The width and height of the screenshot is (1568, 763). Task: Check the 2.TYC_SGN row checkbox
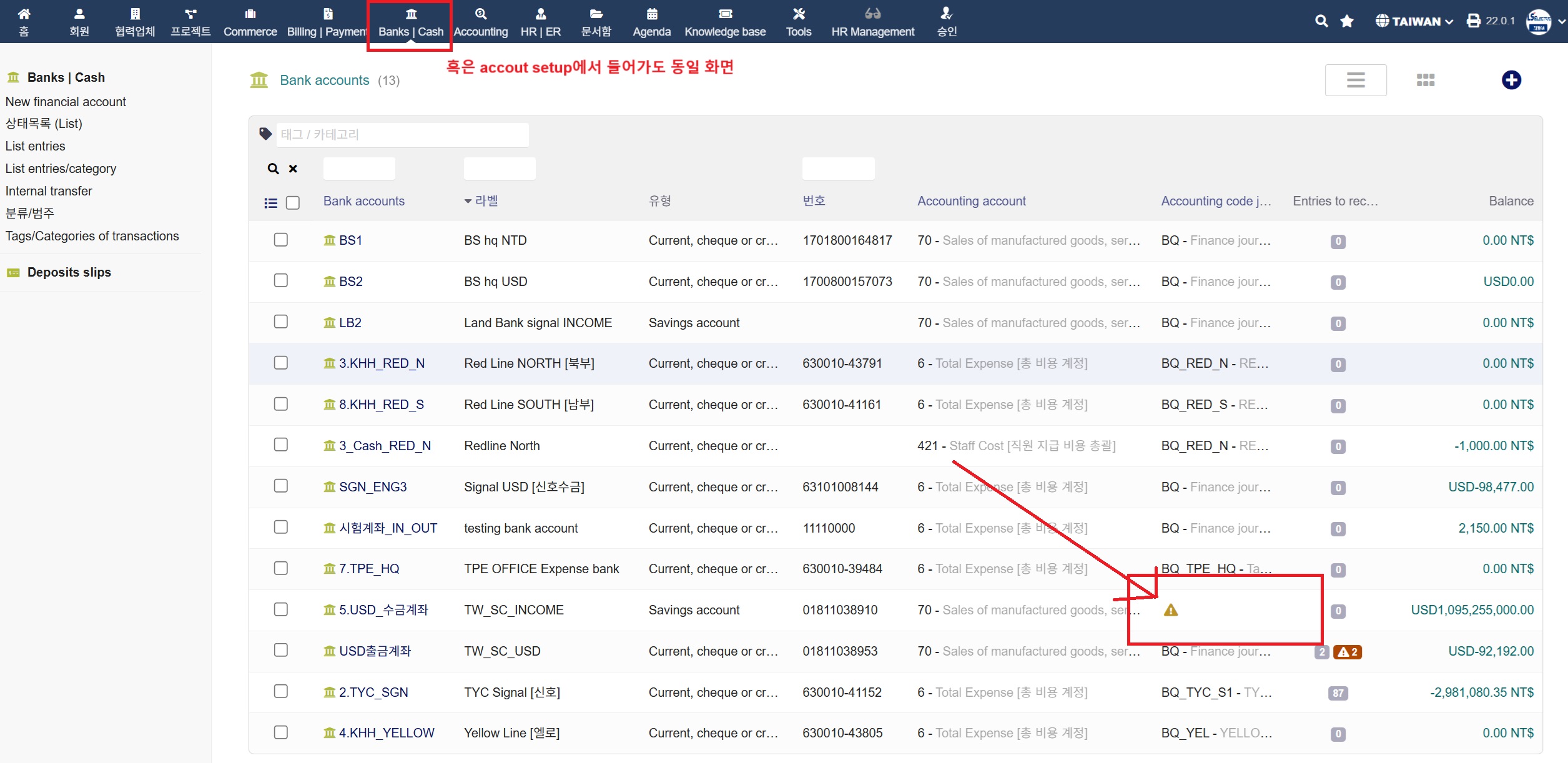(281, 691)
